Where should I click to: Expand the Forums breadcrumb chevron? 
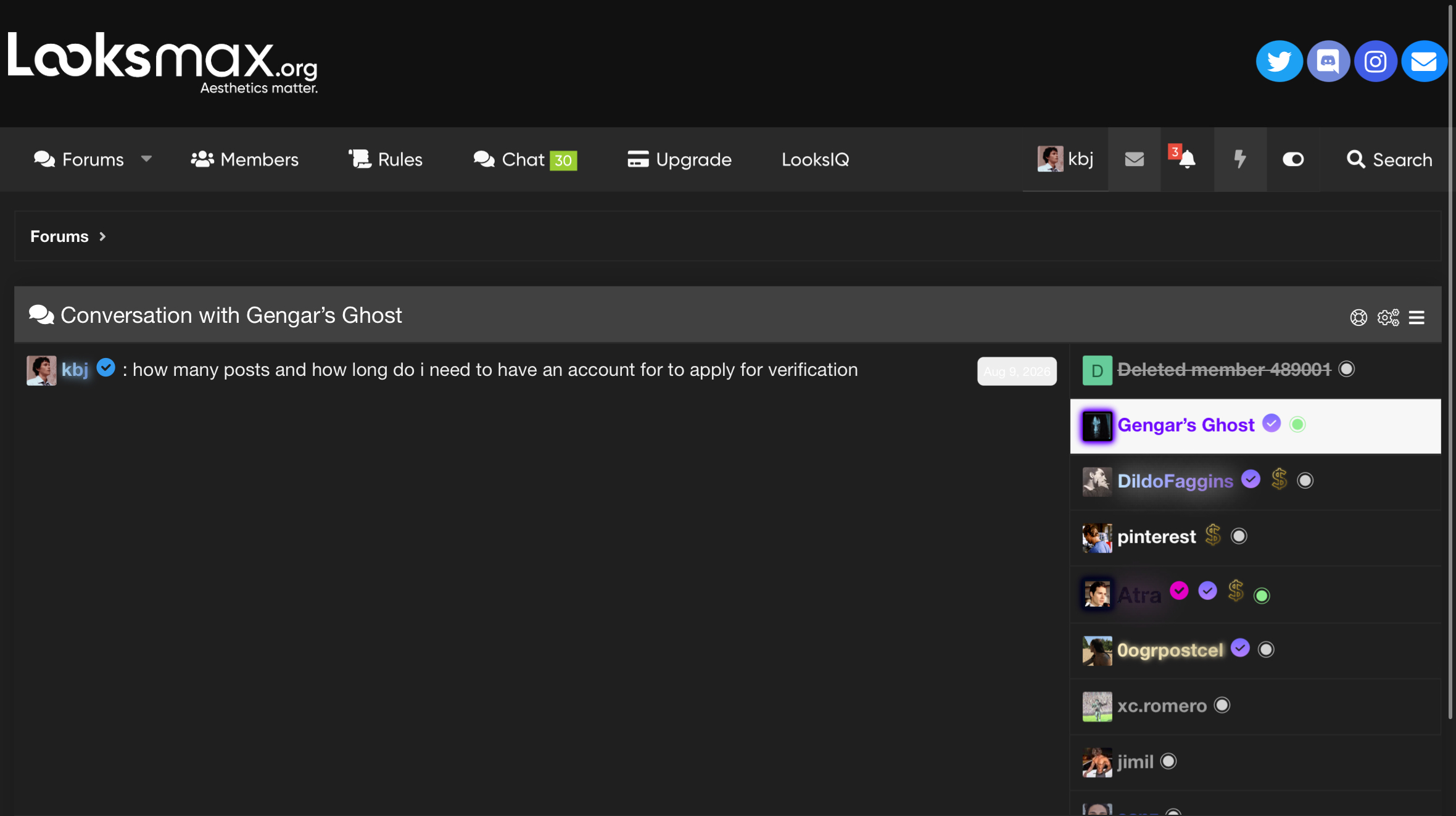click(102, 236)
